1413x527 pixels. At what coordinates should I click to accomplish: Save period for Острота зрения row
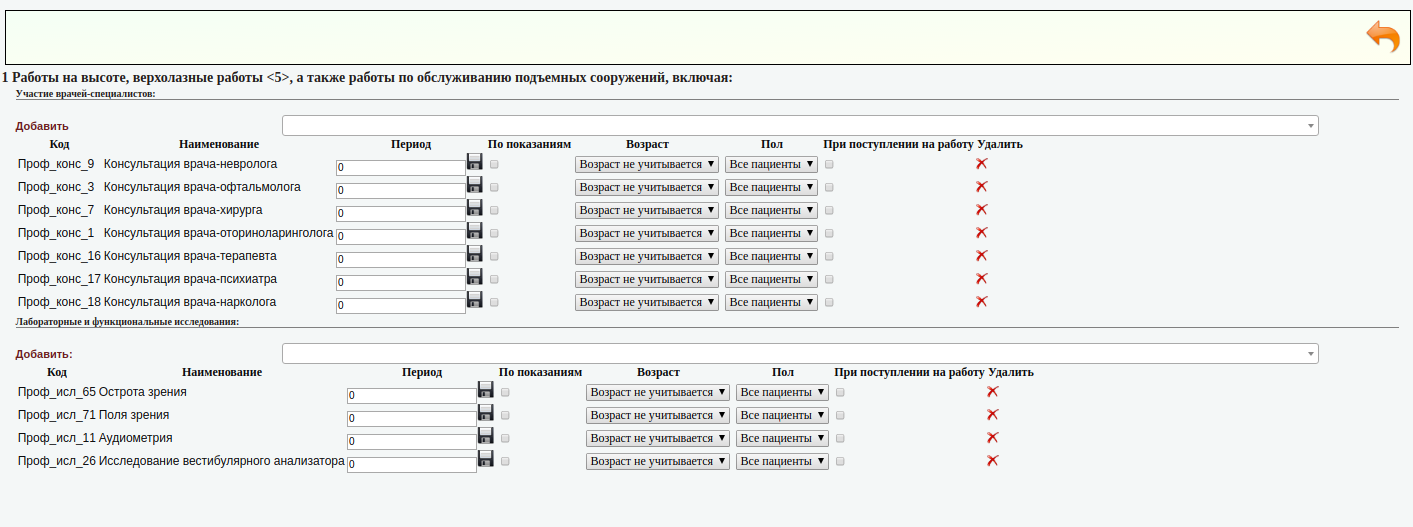coord(486,389)
